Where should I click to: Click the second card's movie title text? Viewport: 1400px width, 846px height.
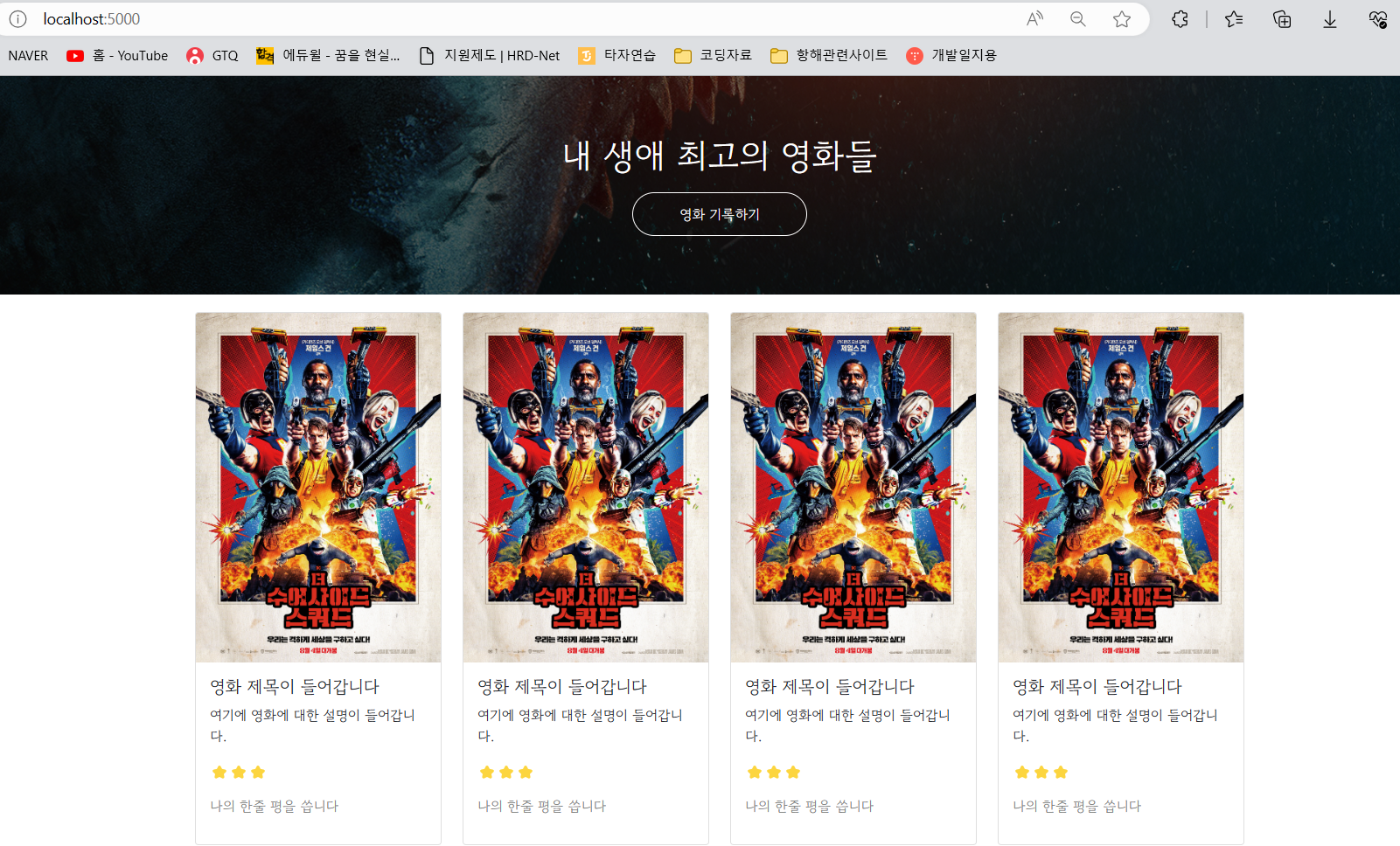point(562,687)
